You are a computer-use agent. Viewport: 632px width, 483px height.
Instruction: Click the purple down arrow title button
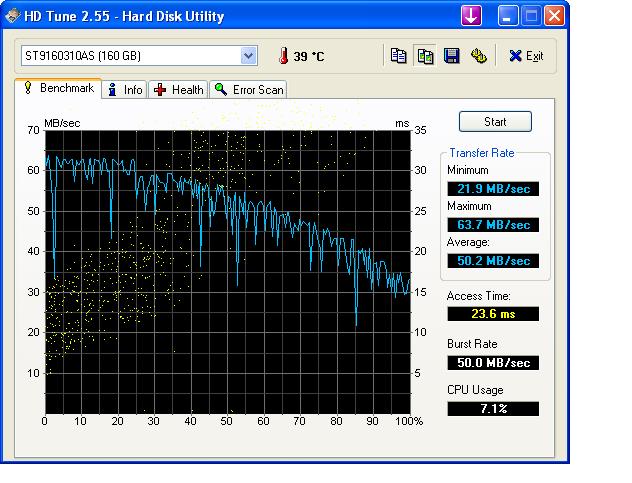(x=471, y=16)
